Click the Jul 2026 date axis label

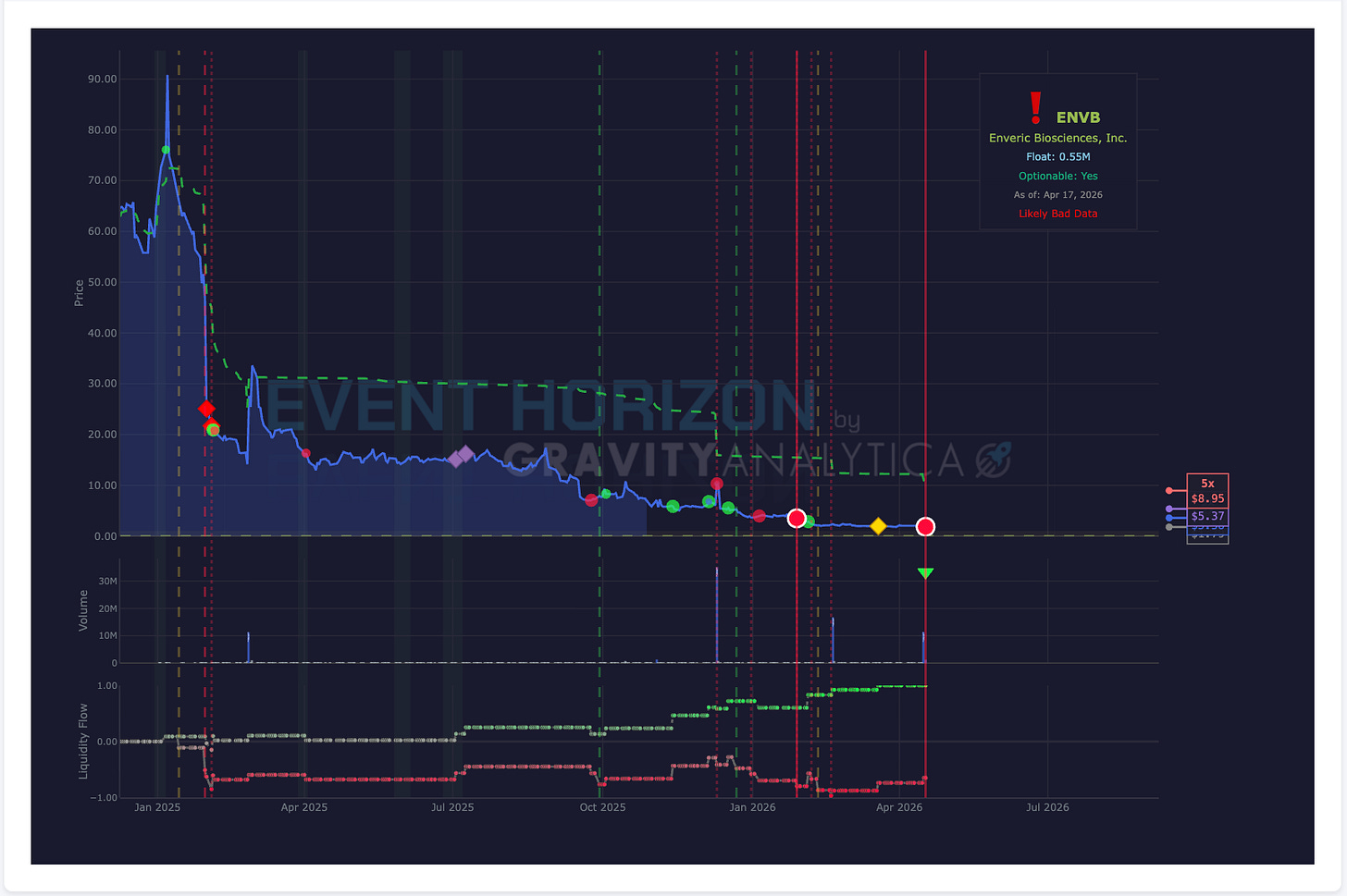coord(1047,807)
